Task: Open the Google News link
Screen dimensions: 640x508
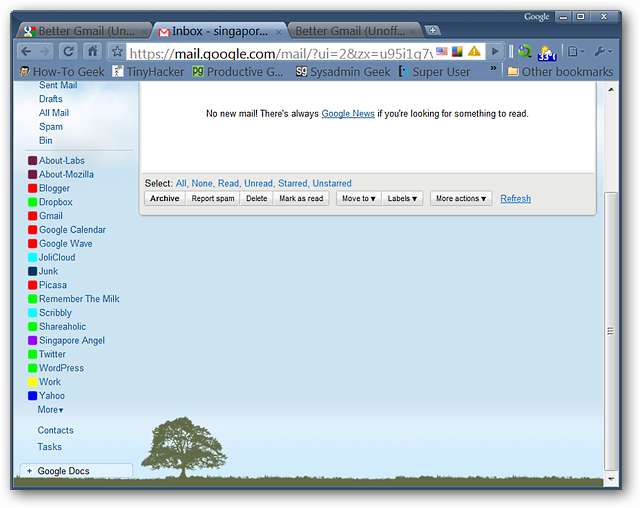Action: tap(348, 114)
